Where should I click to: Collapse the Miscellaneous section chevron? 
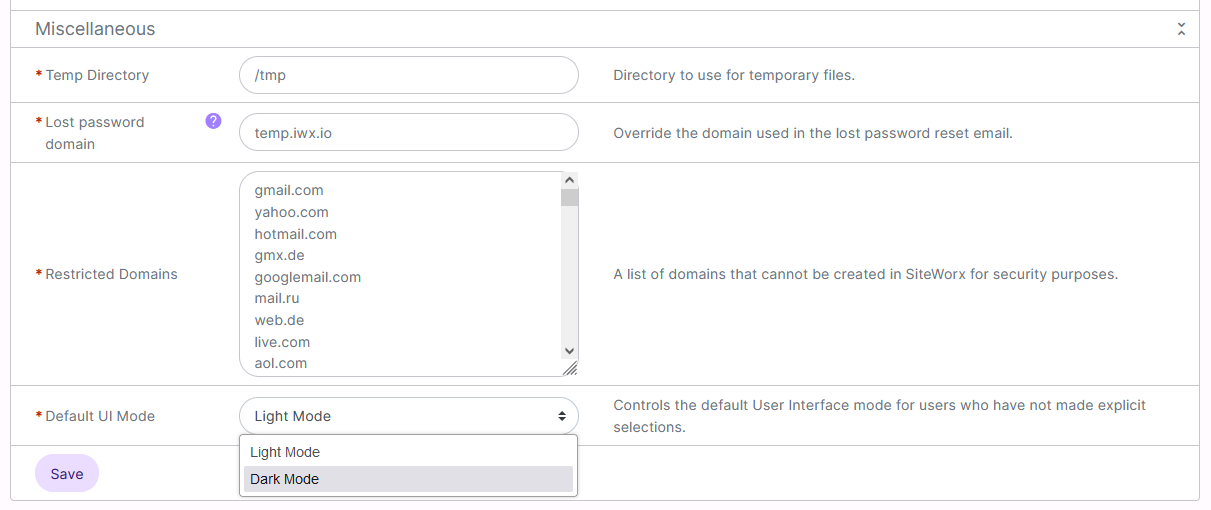click(x=1181, y=29)
